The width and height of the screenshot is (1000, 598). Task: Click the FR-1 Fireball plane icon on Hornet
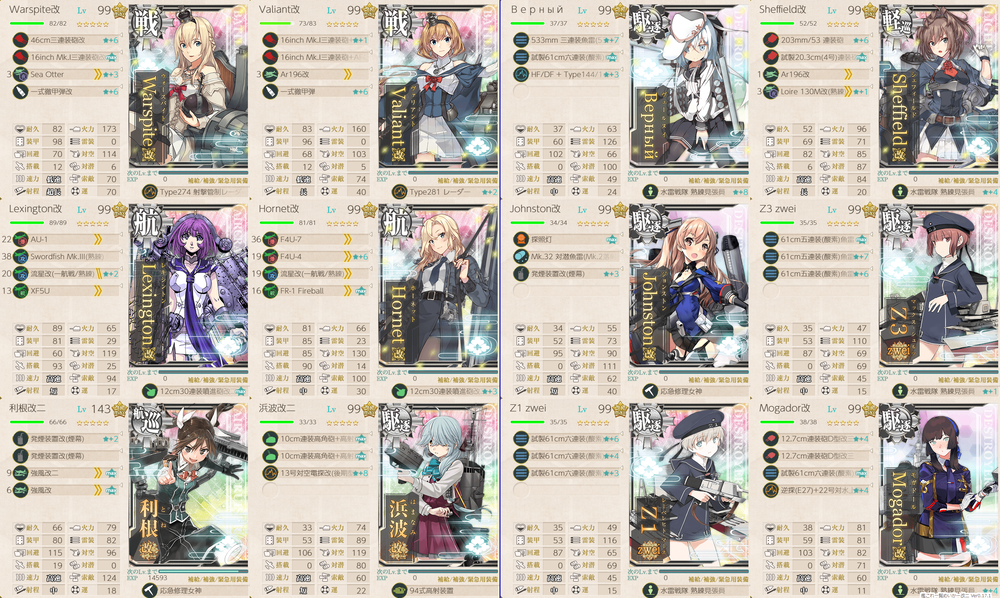point(270,291)
